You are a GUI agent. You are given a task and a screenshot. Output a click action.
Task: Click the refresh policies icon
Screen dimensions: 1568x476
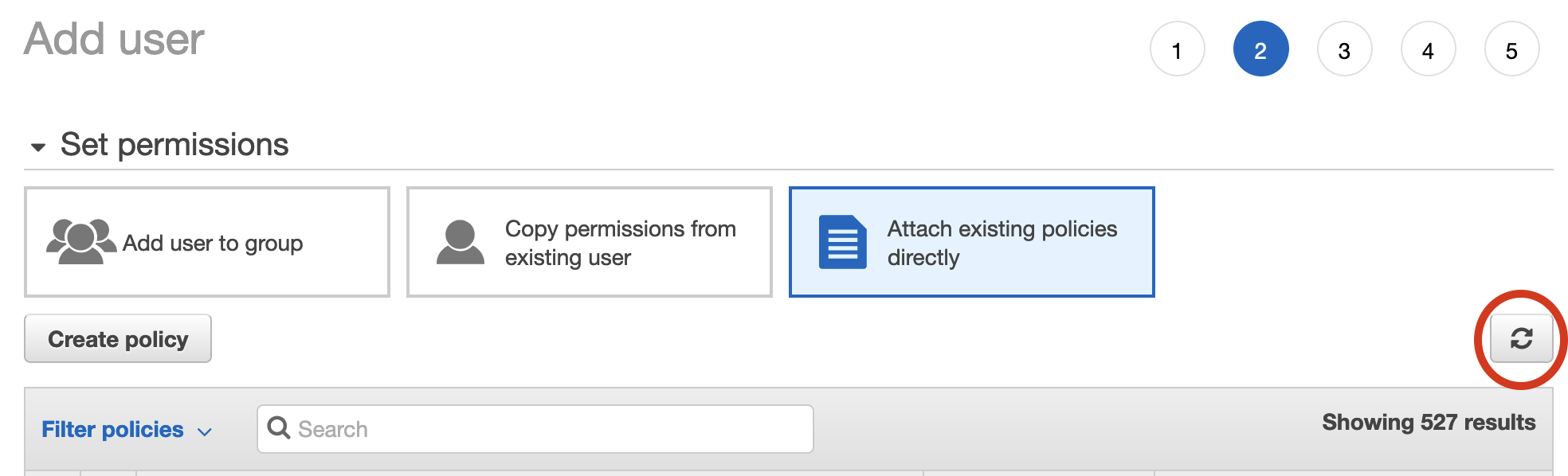(x=1521, y=339)
